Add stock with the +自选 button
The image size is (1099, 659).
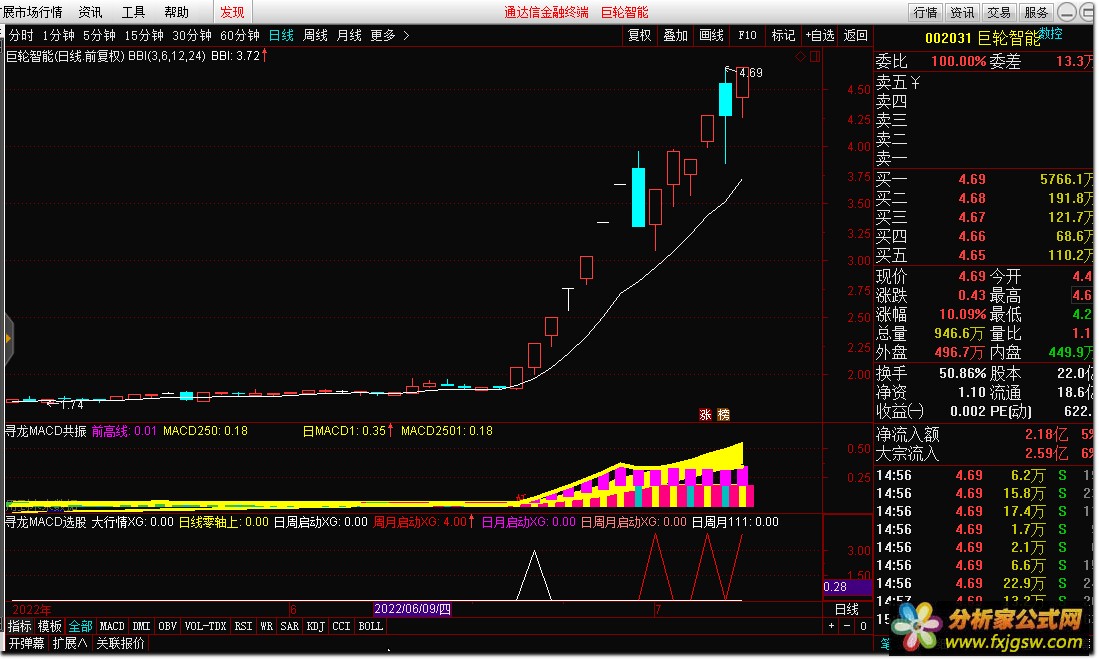(820, 35)
